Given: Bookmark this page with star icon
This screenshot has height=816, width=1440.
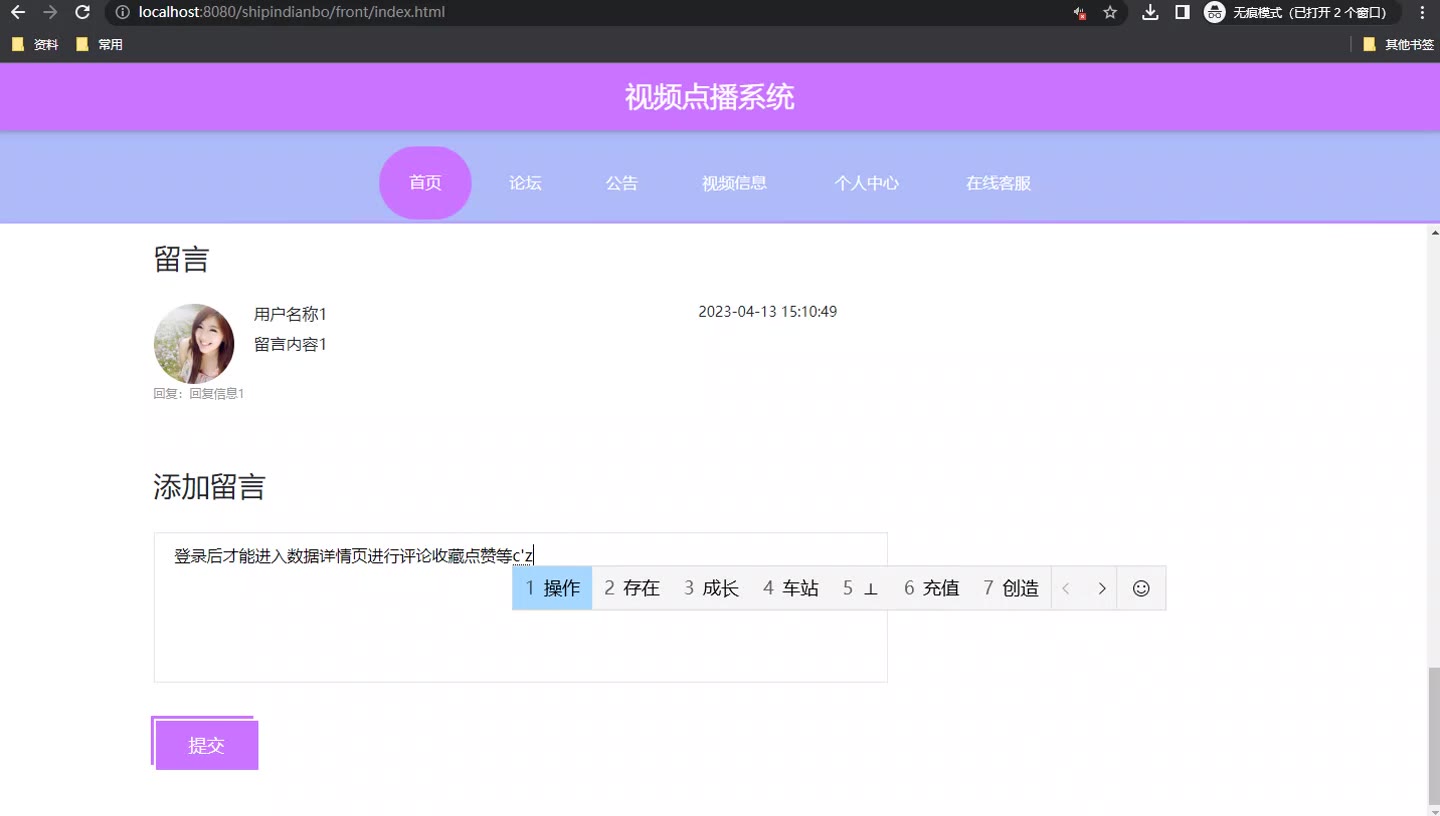Looking at the screenshot, I should click(x=1110, y=13).
